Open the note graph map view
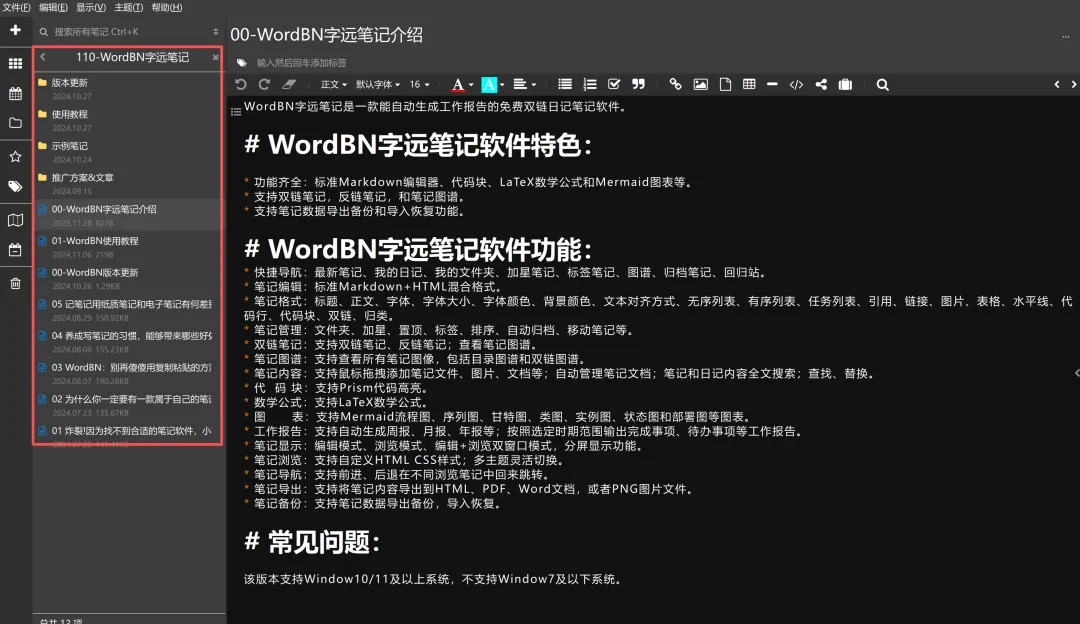Viewport: 1080px width, 624px height. pos(15,220)
